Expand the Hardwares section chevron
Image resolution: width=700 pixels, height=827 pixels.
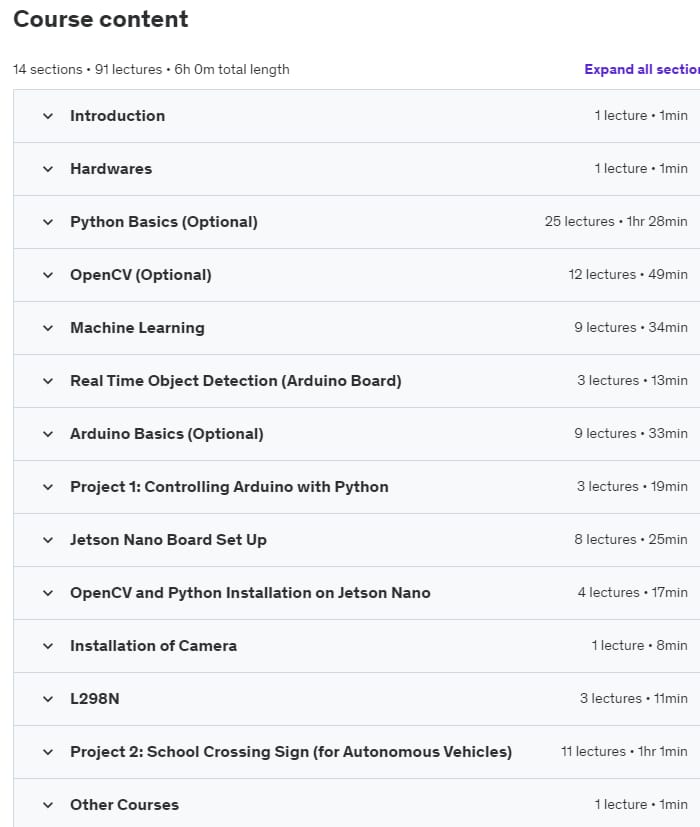tap(48, 169)
